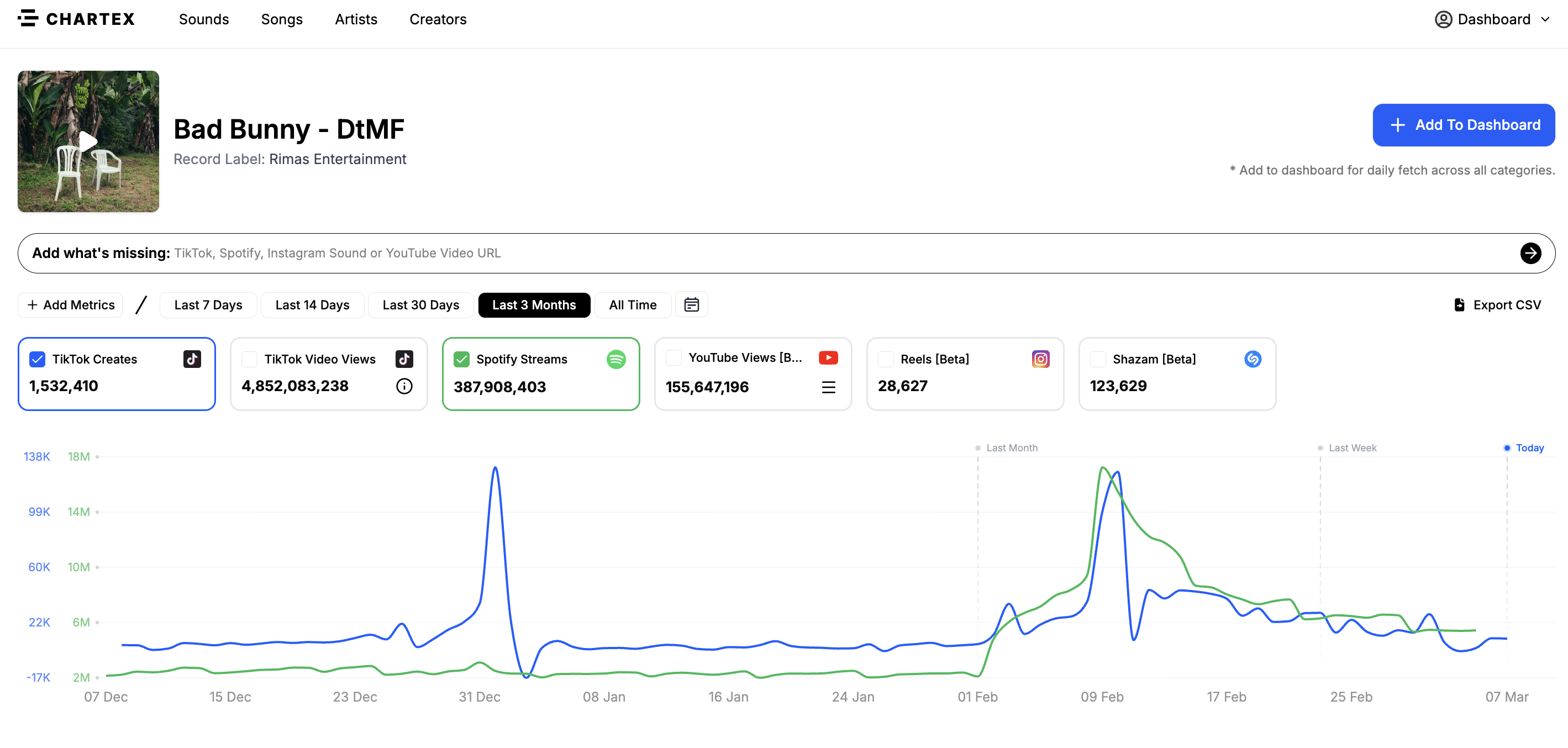Image resolution: width=1568 pixels, height=748 pixels.
Task: Expand the Add Metrics menu
Action: tap(71, 304)
